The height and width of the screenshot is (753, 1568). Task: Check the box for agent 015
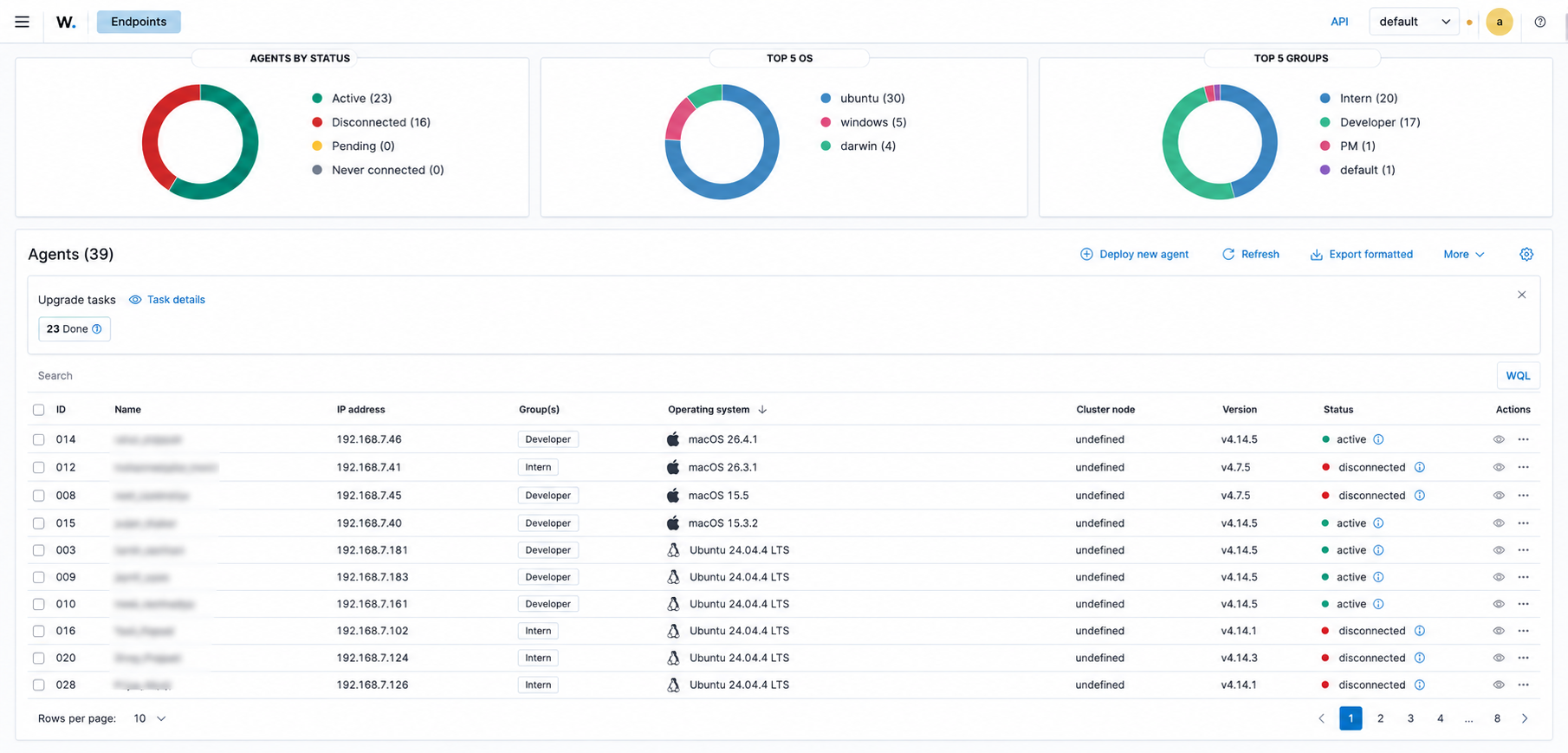[38, 523]
